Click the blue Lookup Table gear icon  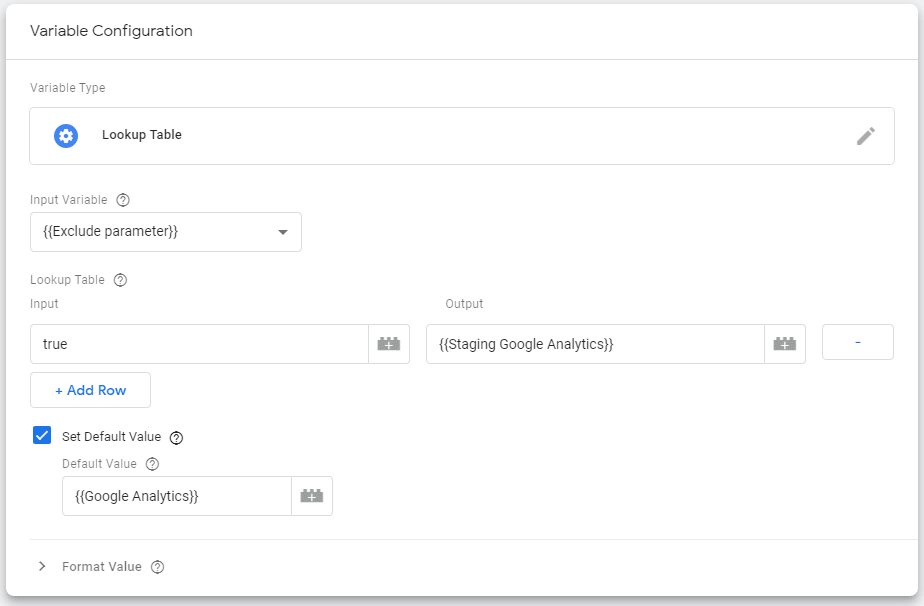(66, 136)
